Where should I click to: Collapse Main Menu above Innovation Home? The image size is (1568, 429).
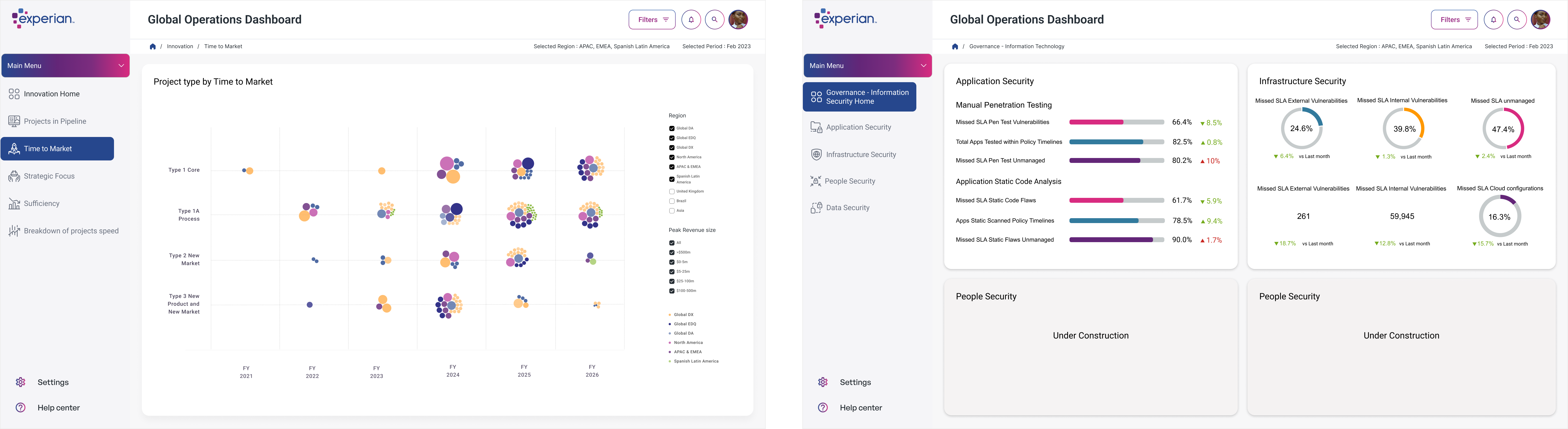point(121,66)
